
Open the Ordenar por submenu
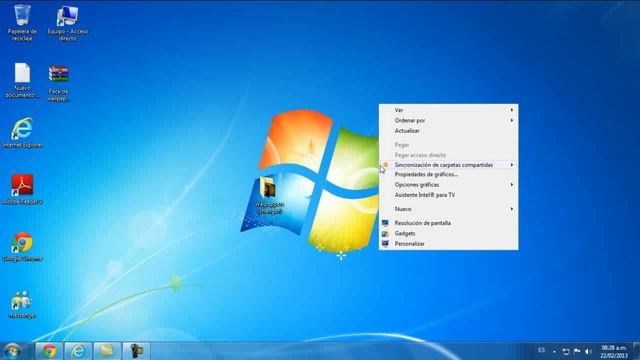click(x=449, y=120)
